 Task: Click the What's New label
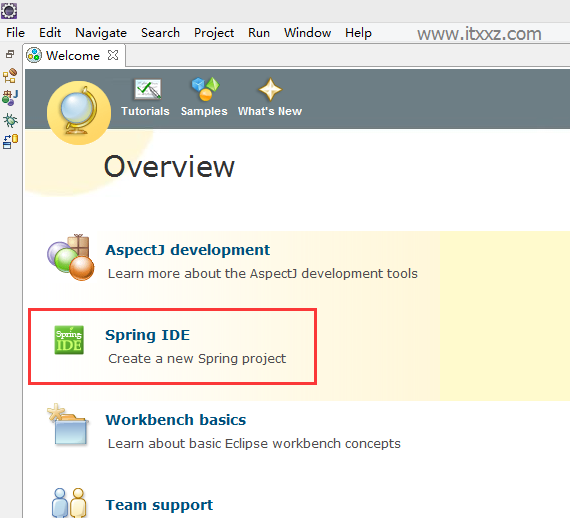tap(270, 111)
